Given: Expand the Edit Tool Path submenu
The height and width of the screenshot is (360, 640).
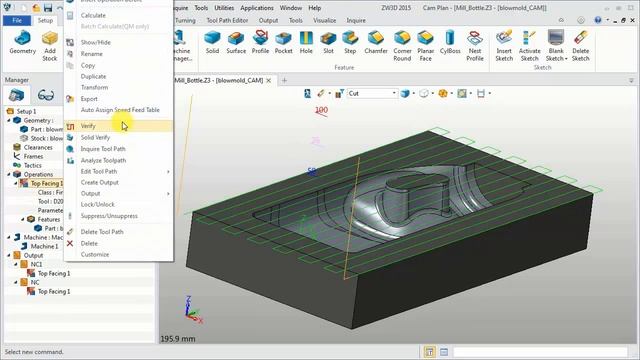Looking at the screenshot, I should click(168, 172).
